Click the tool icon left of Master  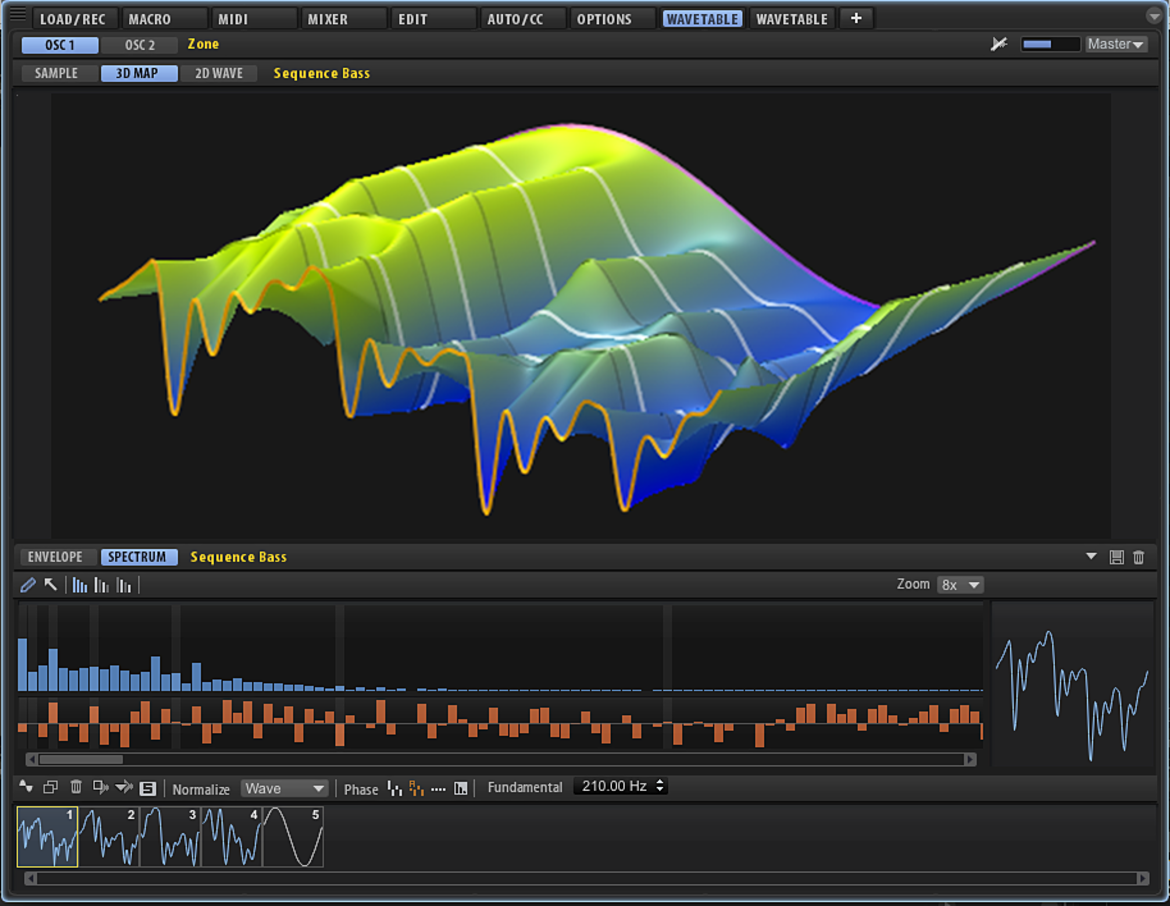[x=998, y=44]
